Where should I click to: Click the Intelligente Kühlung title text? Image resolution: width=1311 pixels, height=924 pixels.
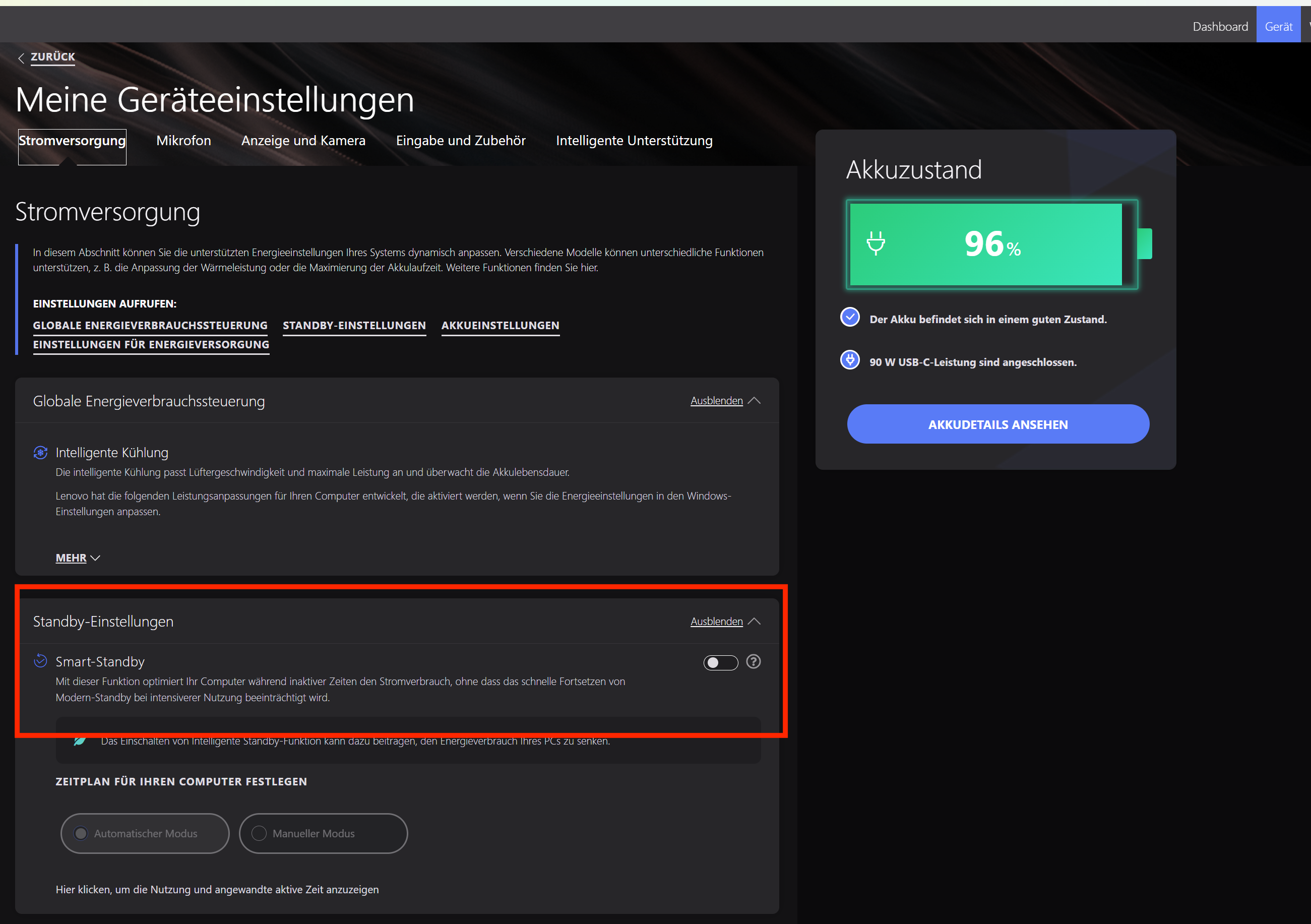[x=112, y=452]
